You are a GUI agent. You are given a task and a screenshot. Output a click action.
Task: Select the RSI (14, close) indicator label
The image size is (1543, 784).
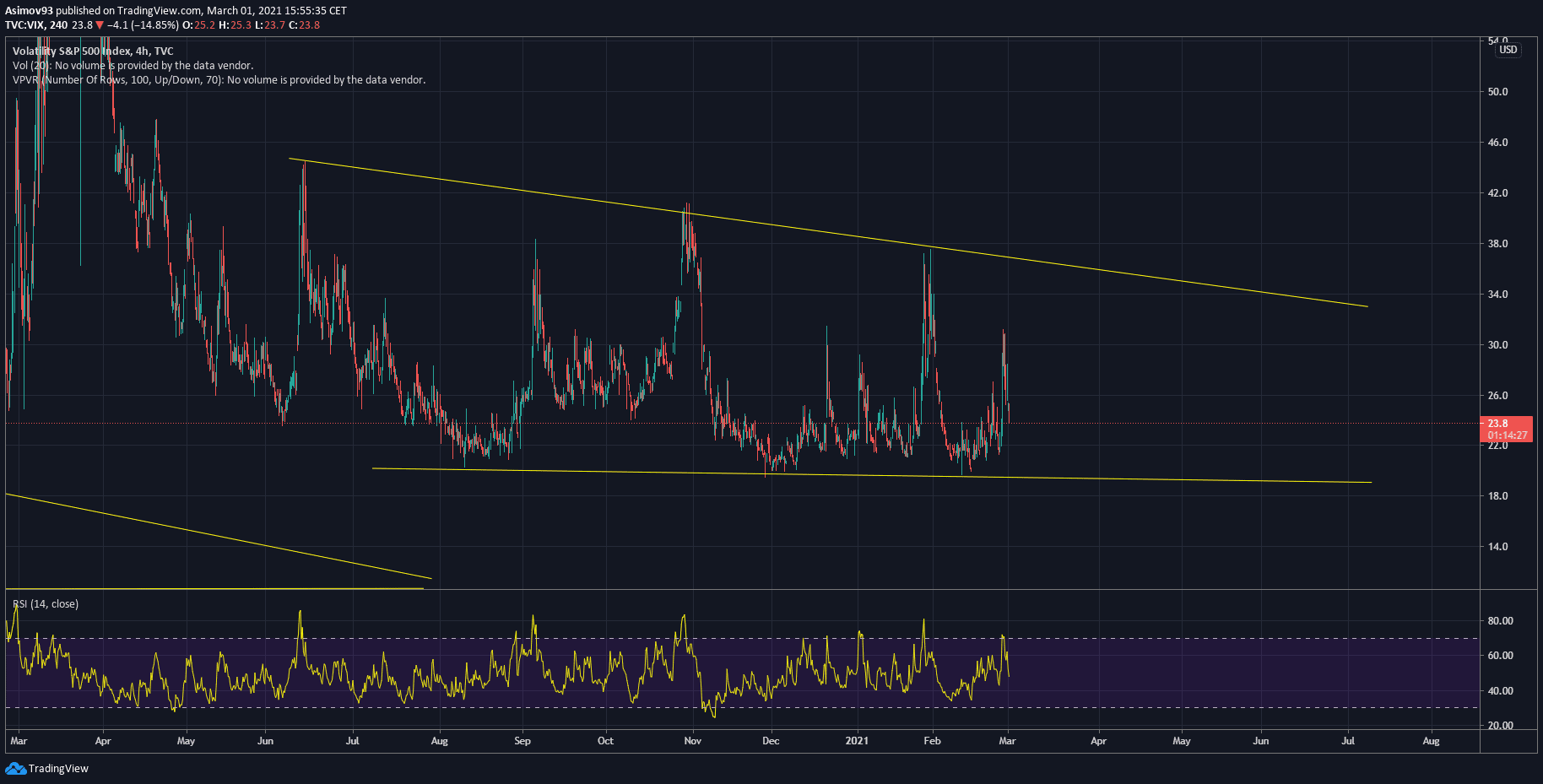point(46,604)
